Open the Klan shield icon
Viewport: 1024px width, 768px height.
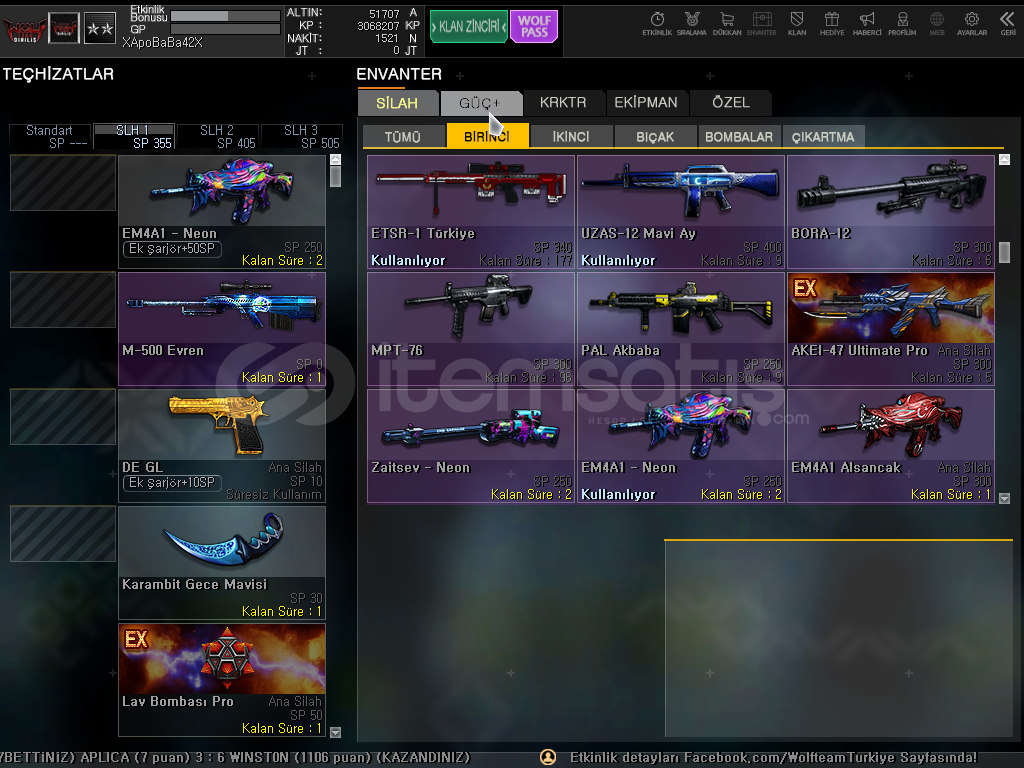click(797, 24)
